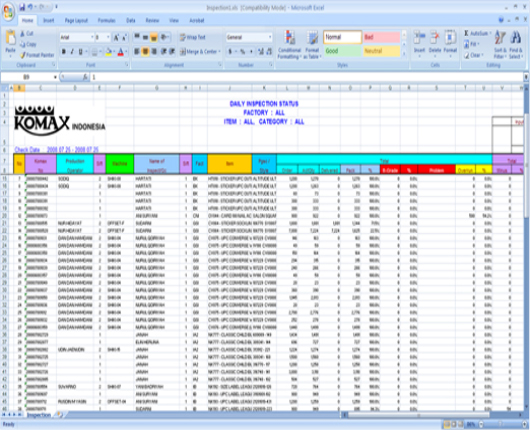The image size is (530, 430).
Task: Enable Wrap Text
Action: point(192,37)
